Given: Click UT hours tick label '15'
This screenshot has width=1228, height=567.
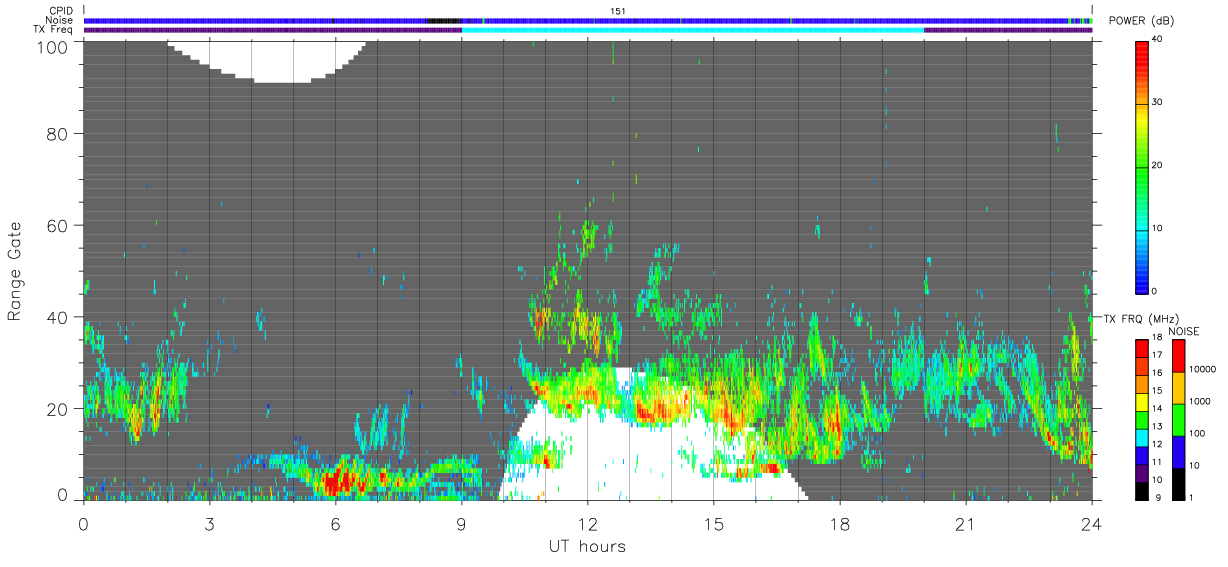Looking at the screenshot, I should pos(713,524).
